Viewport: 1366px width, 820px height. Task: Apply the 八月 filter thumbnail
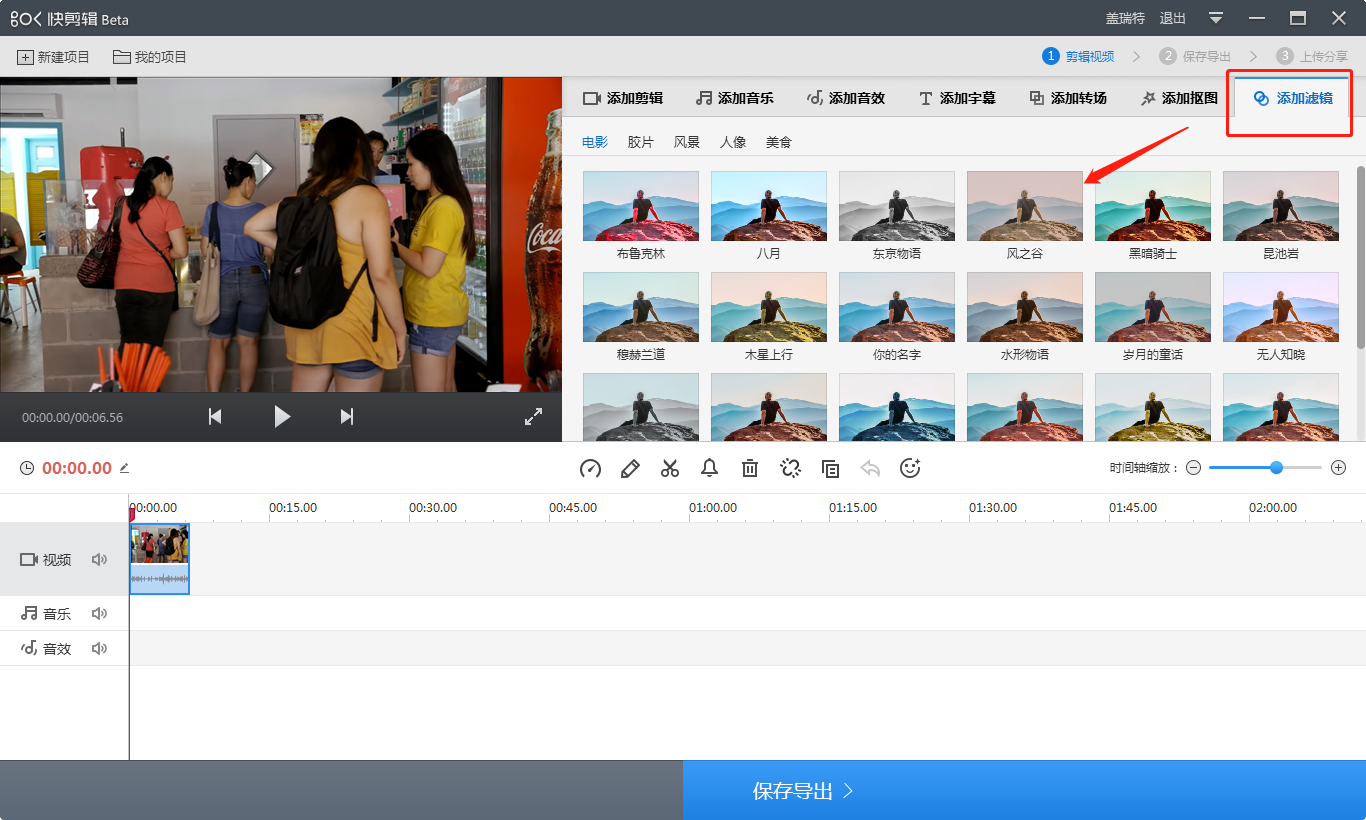769,206
